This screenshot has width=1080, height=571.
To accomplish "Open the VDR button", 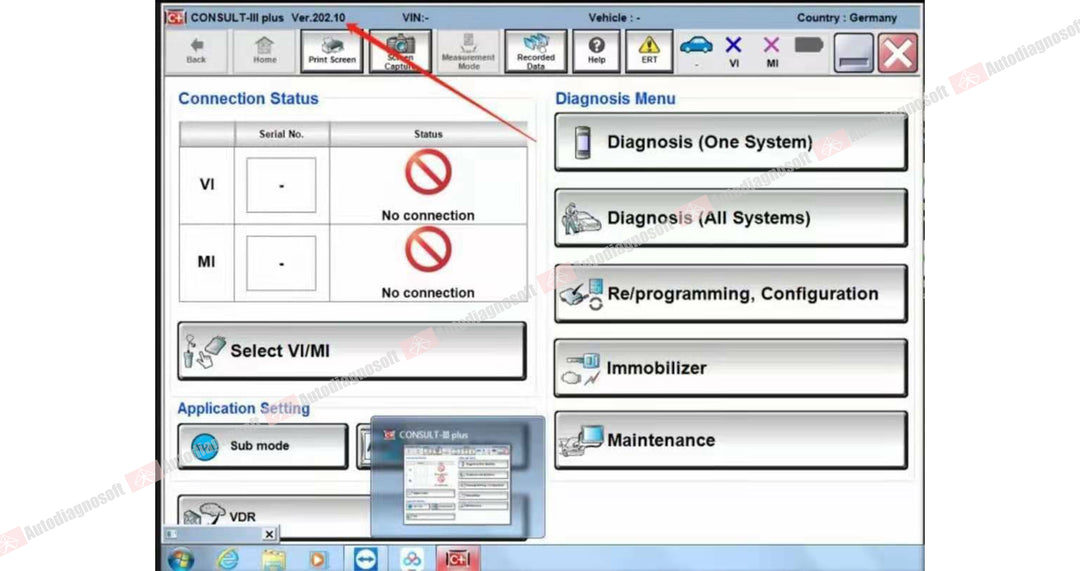I will point(274,517).
